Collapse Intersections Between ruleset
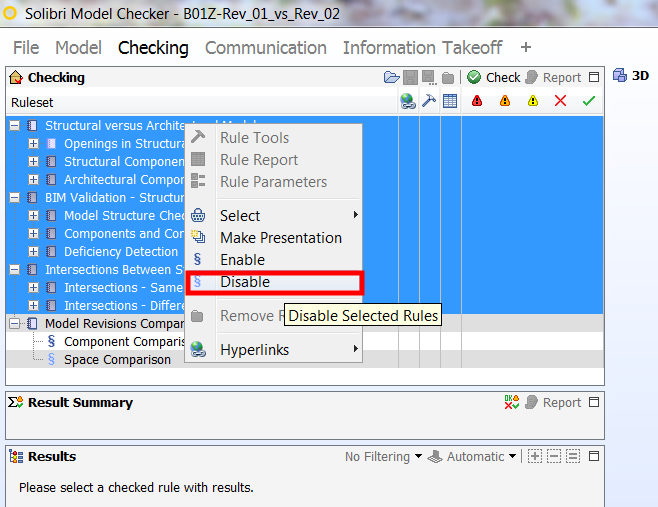Viewport: 658px width, 507px height. click(x=14, y=269)
